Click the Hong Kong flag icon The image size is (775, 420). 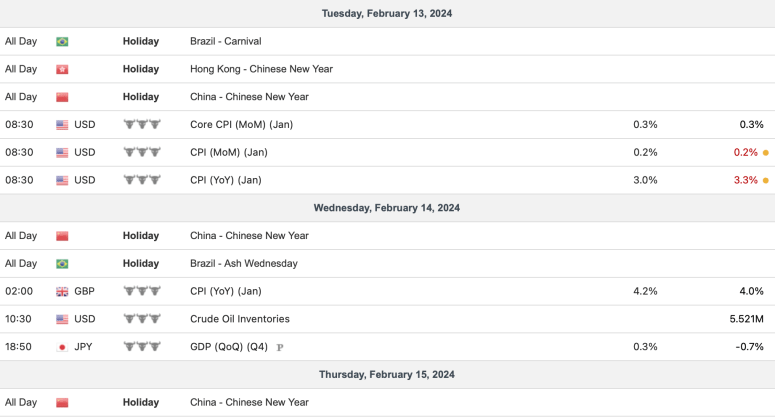62,70
